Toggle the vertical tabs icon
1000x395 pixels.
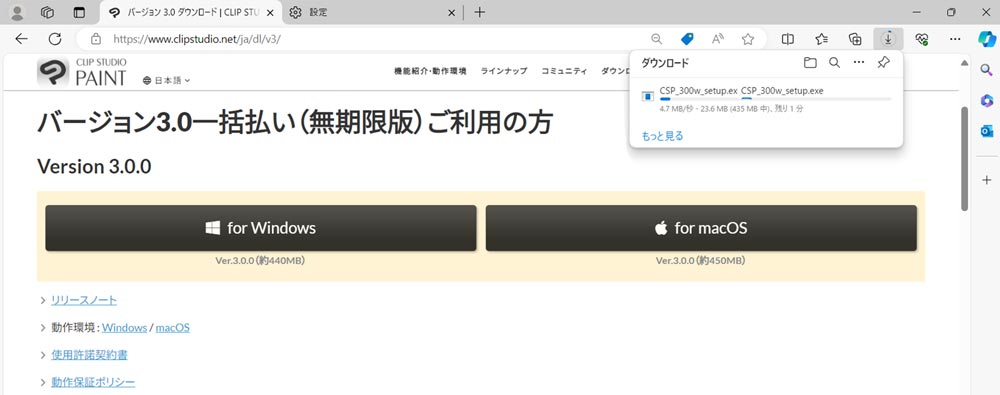coord(79,12)
